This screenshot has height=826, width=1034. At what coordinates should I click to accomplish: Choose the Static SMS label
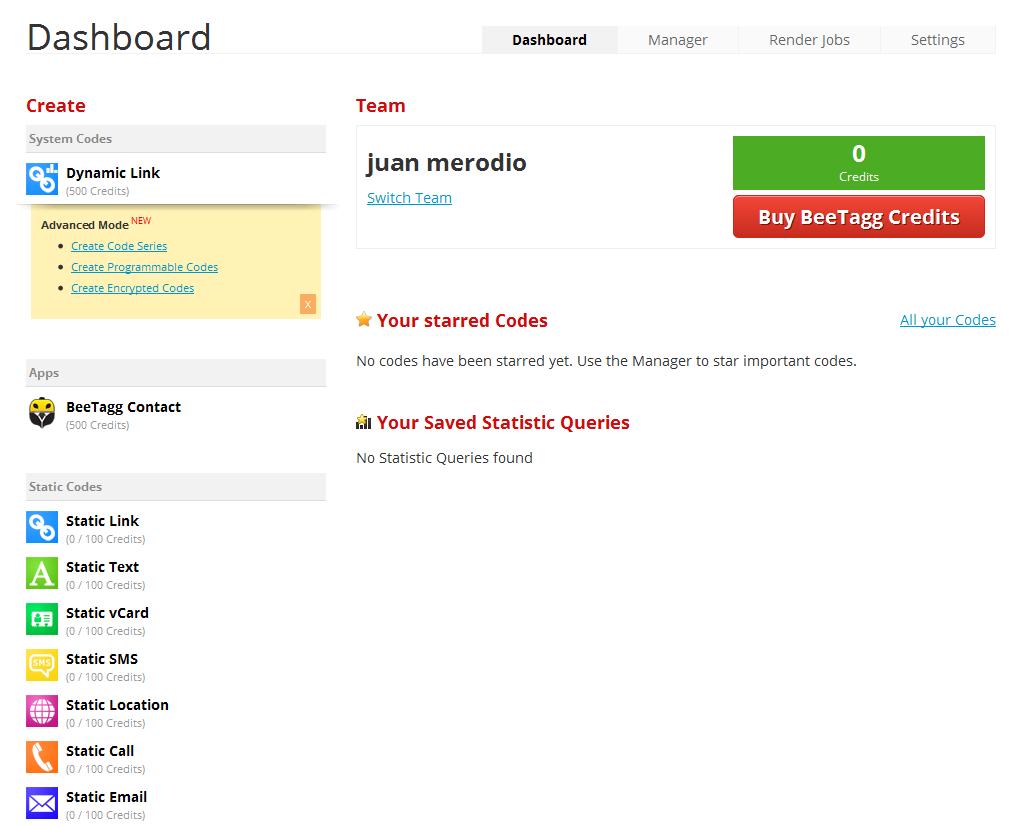[102, 659]
